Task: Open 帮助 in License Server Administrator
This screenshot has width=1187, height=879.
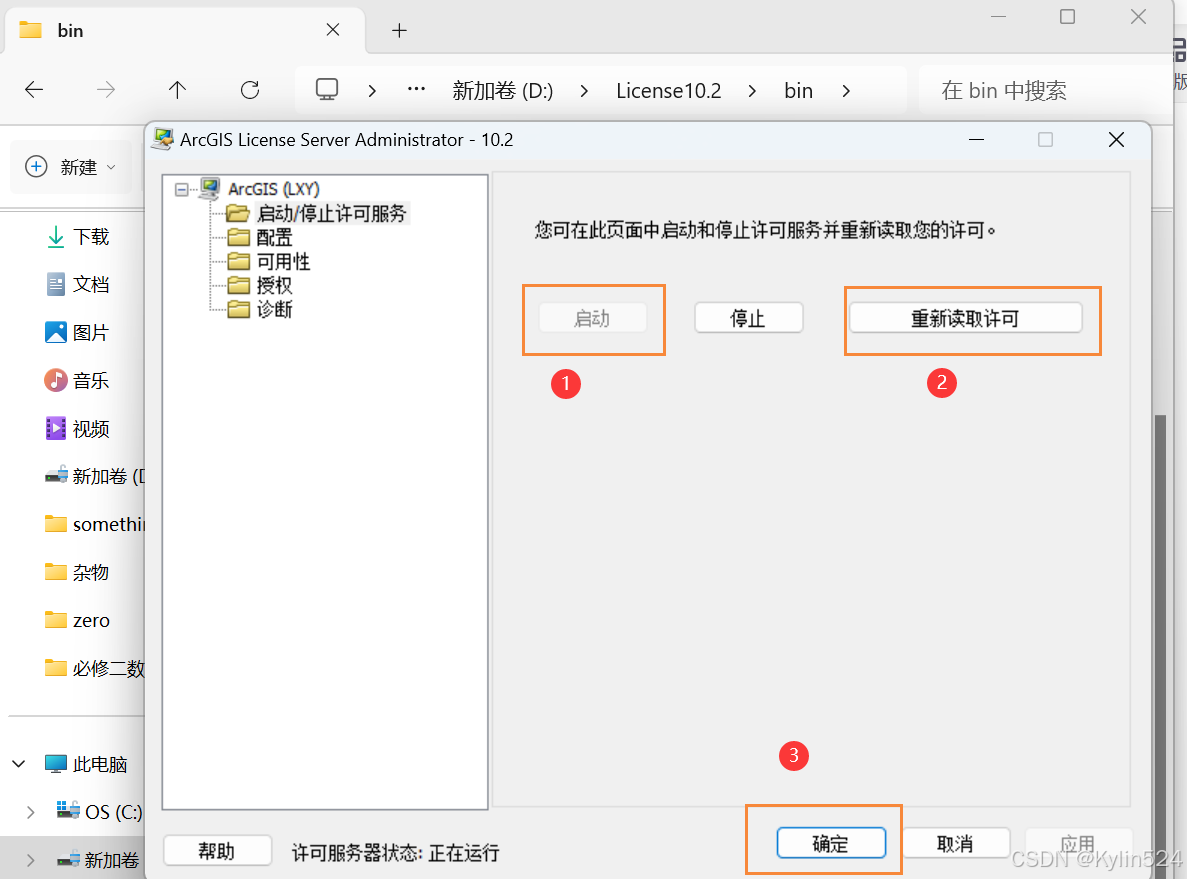Action: [217, 851]
